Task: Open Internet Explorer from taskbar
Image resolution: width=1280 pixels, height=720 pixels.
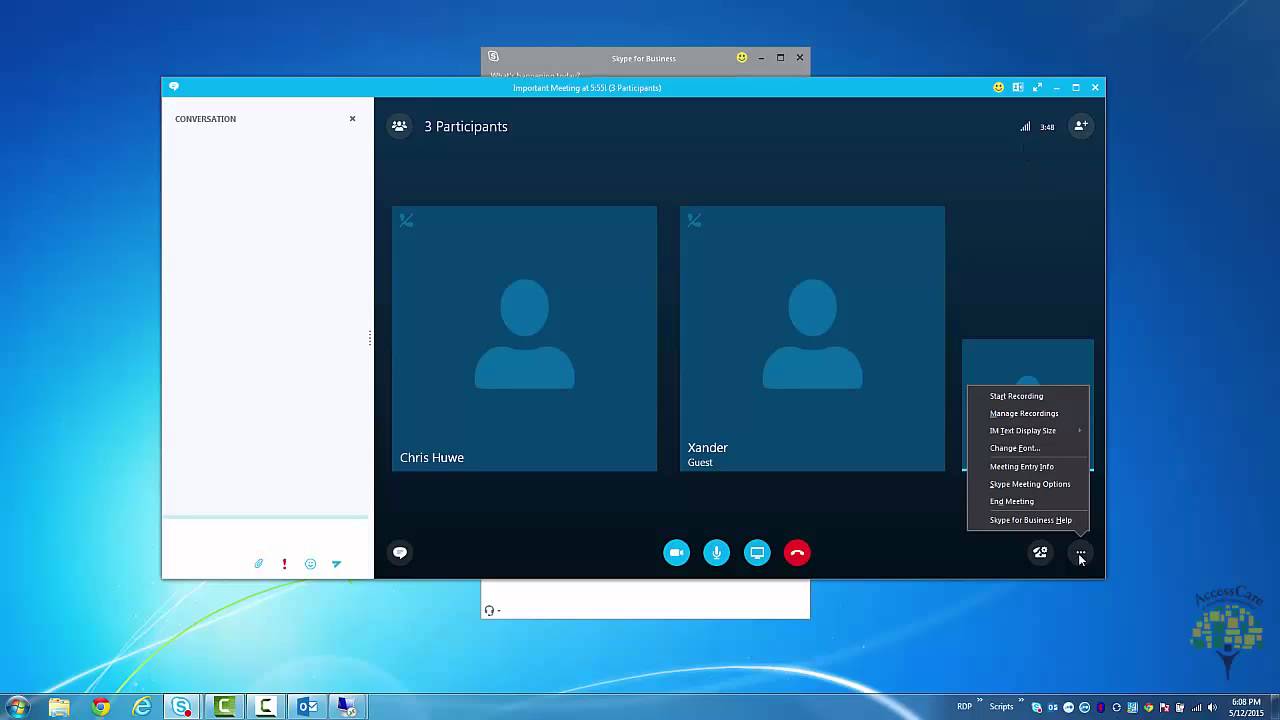Action: pyautogui.click(x=141, y=707)
